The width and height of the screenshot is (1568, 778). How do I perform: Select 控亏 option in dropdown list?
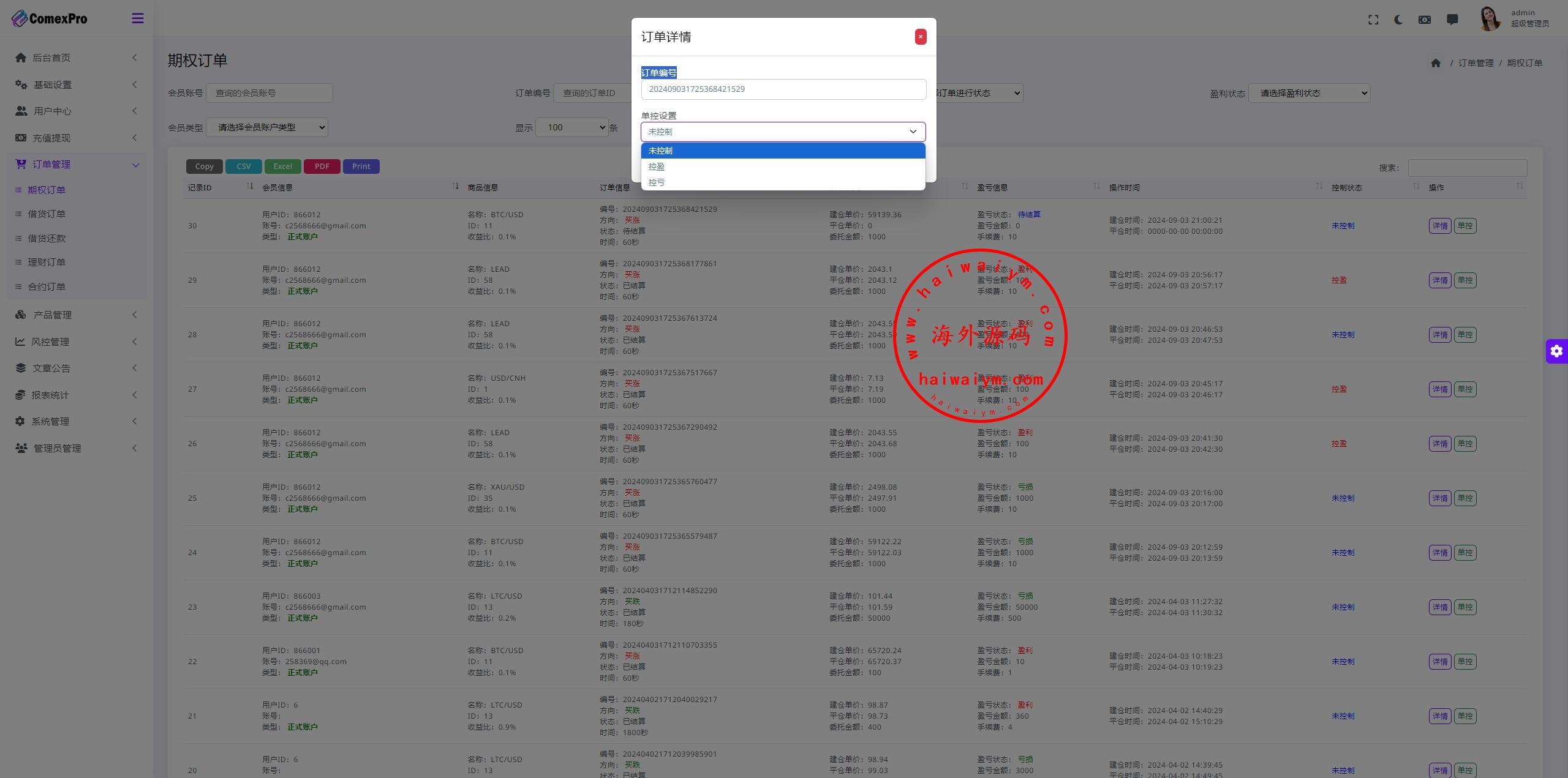tap(657, 182)
